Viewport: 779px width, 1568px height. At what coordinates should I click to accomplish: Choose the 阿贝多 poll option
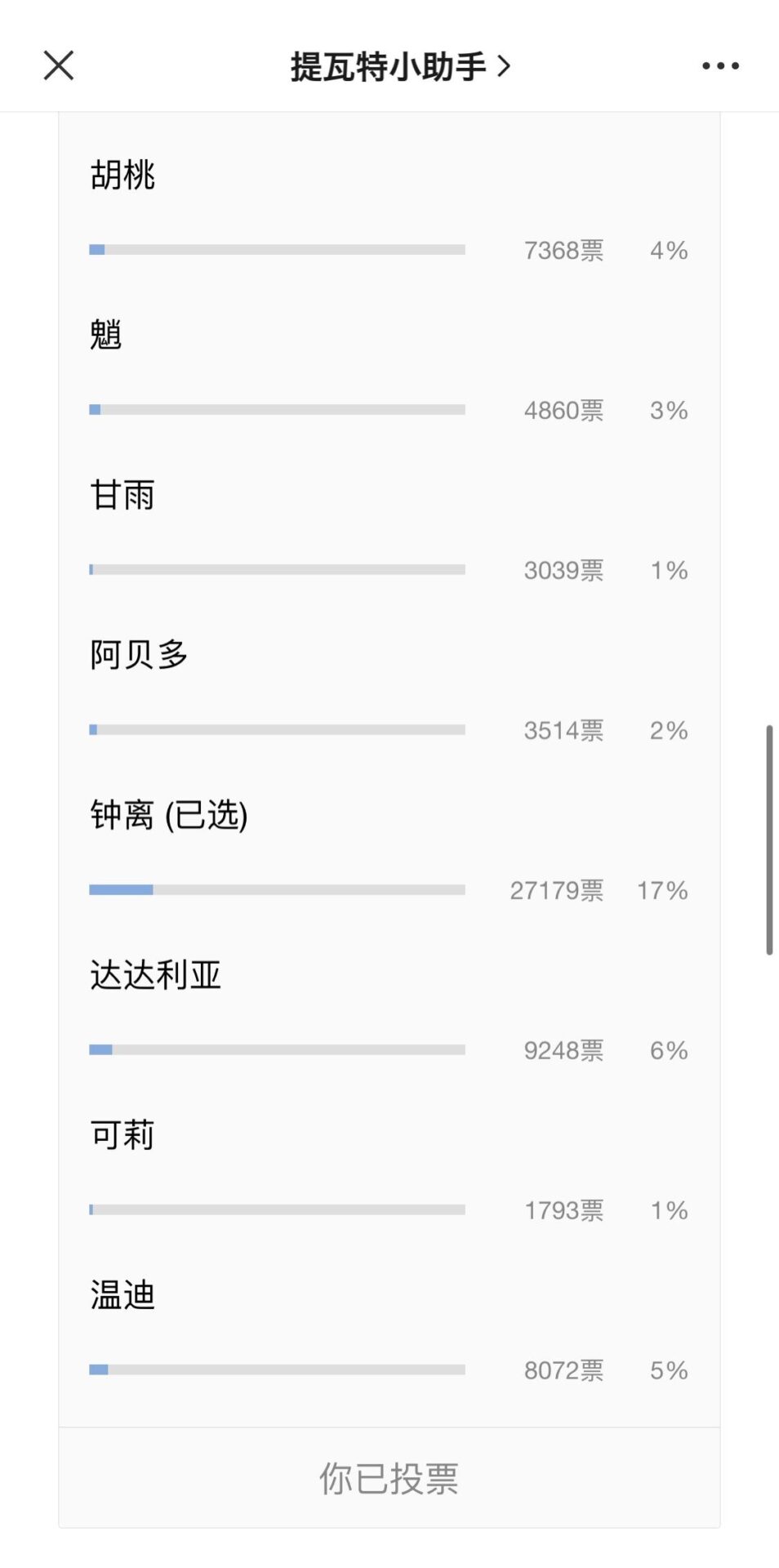coord(139,655)
